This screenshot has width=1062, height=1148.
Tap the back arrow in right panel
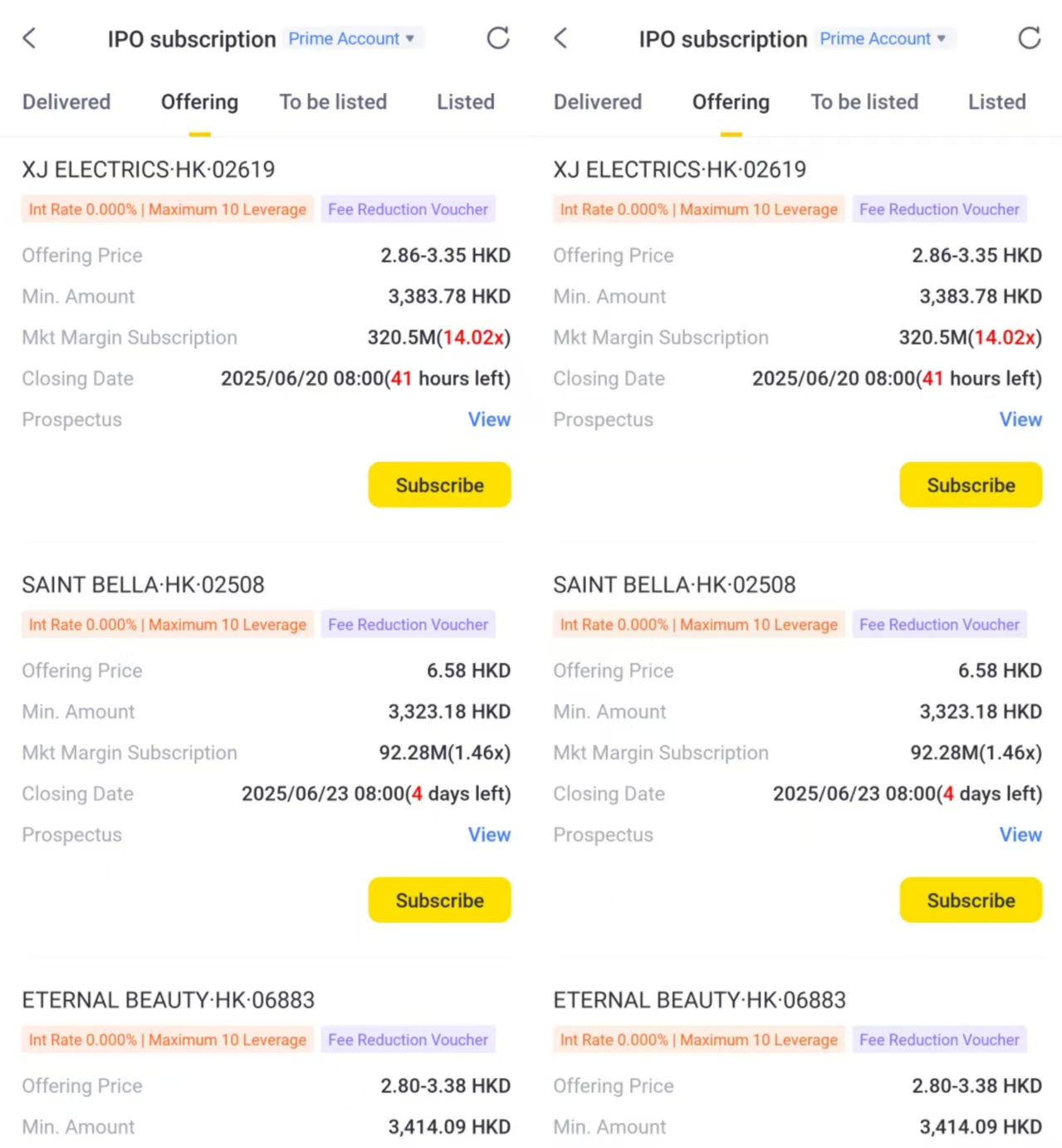tap(561, 38)
